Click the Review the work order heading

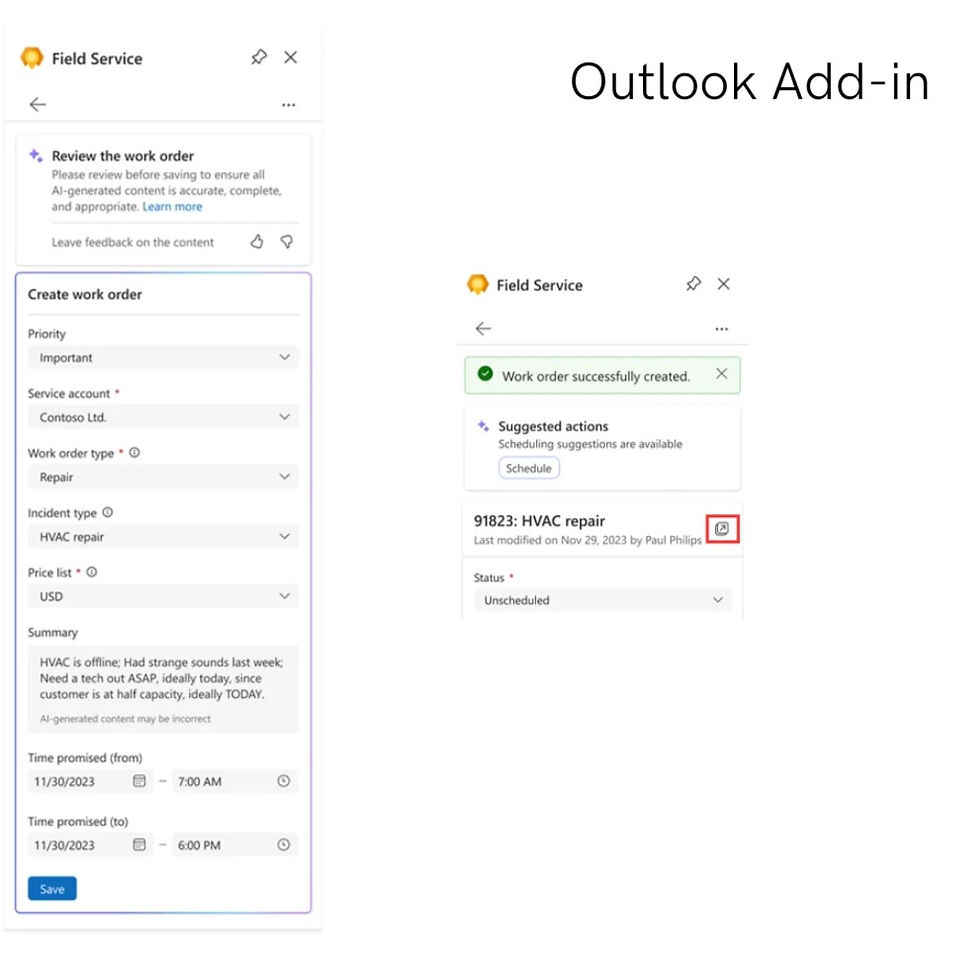click(122, 156)
